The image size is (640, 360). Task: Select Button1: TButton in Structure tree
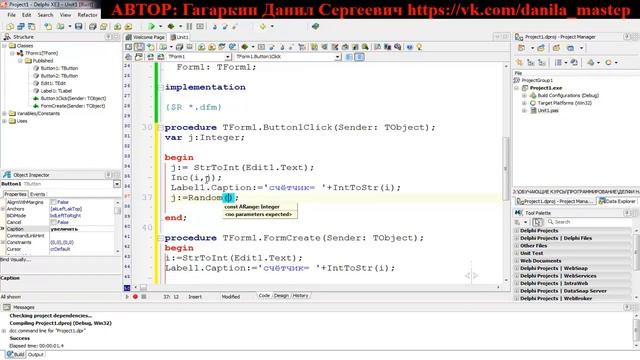click(x=59, y=68)
